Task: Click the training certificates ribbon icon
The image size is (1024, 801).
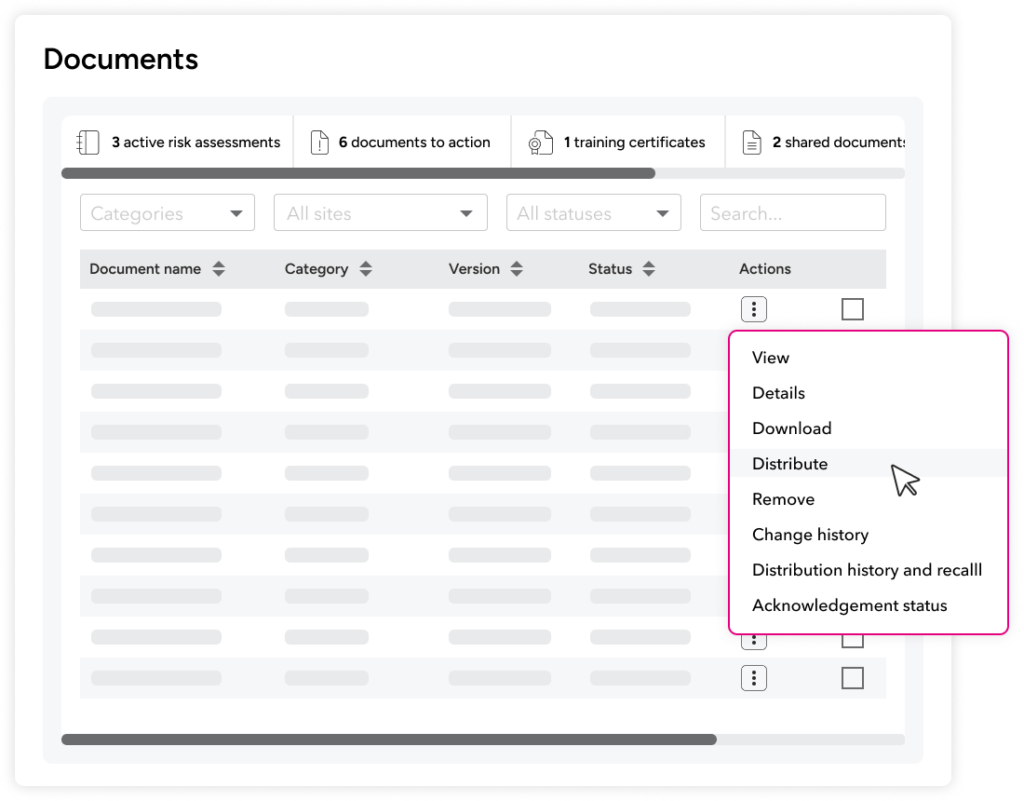Action: (x=540, y=142)
